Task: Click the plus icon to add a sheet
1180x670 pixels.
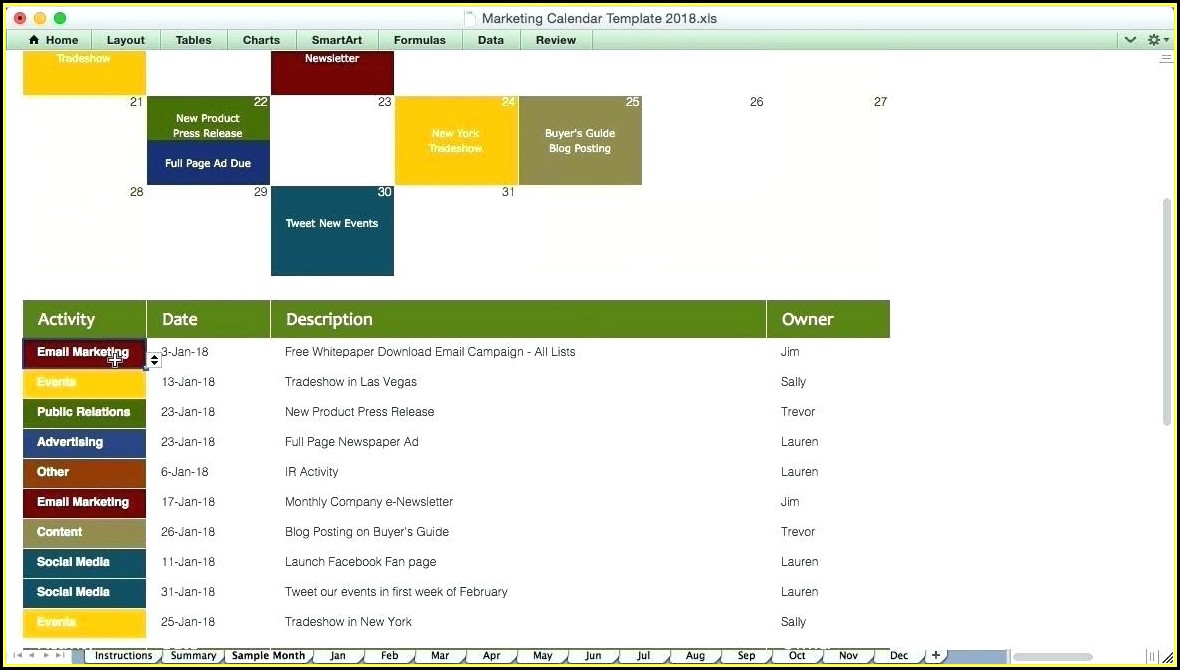Action: (936, 655)
